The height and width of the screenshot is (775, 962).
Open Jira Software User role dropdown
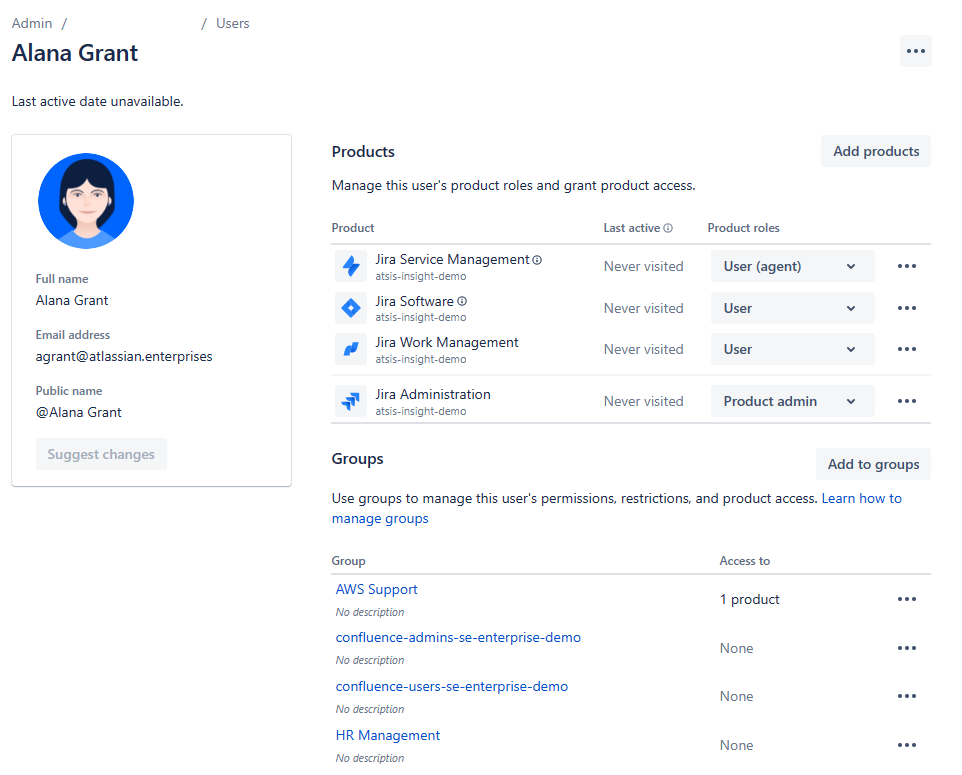[x=792, y=308]
